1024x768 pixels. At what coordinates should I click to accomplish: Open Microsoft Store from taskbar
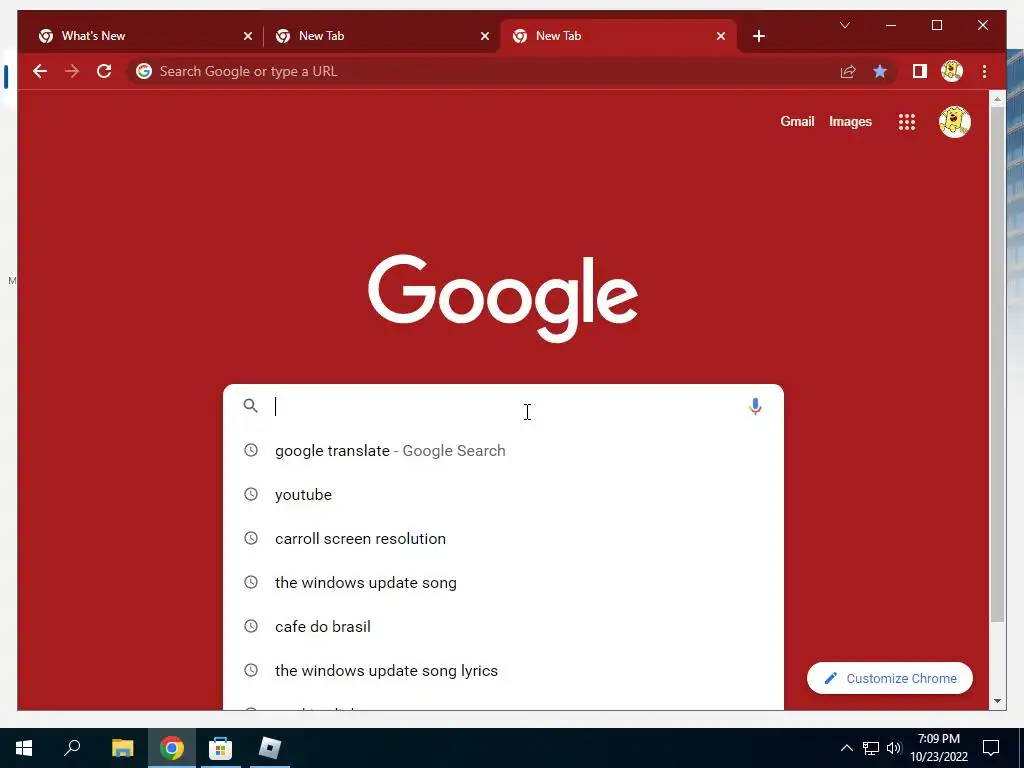(x=220, y=748)
